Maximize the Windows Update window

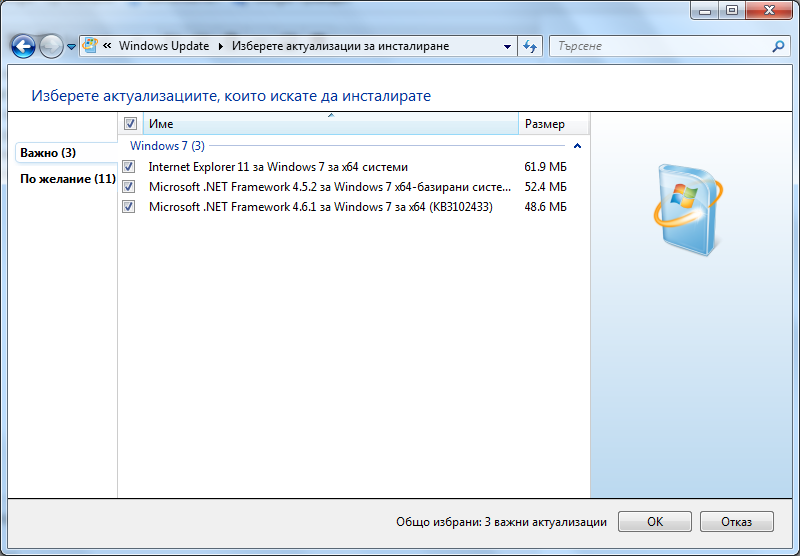click(732, 10)
